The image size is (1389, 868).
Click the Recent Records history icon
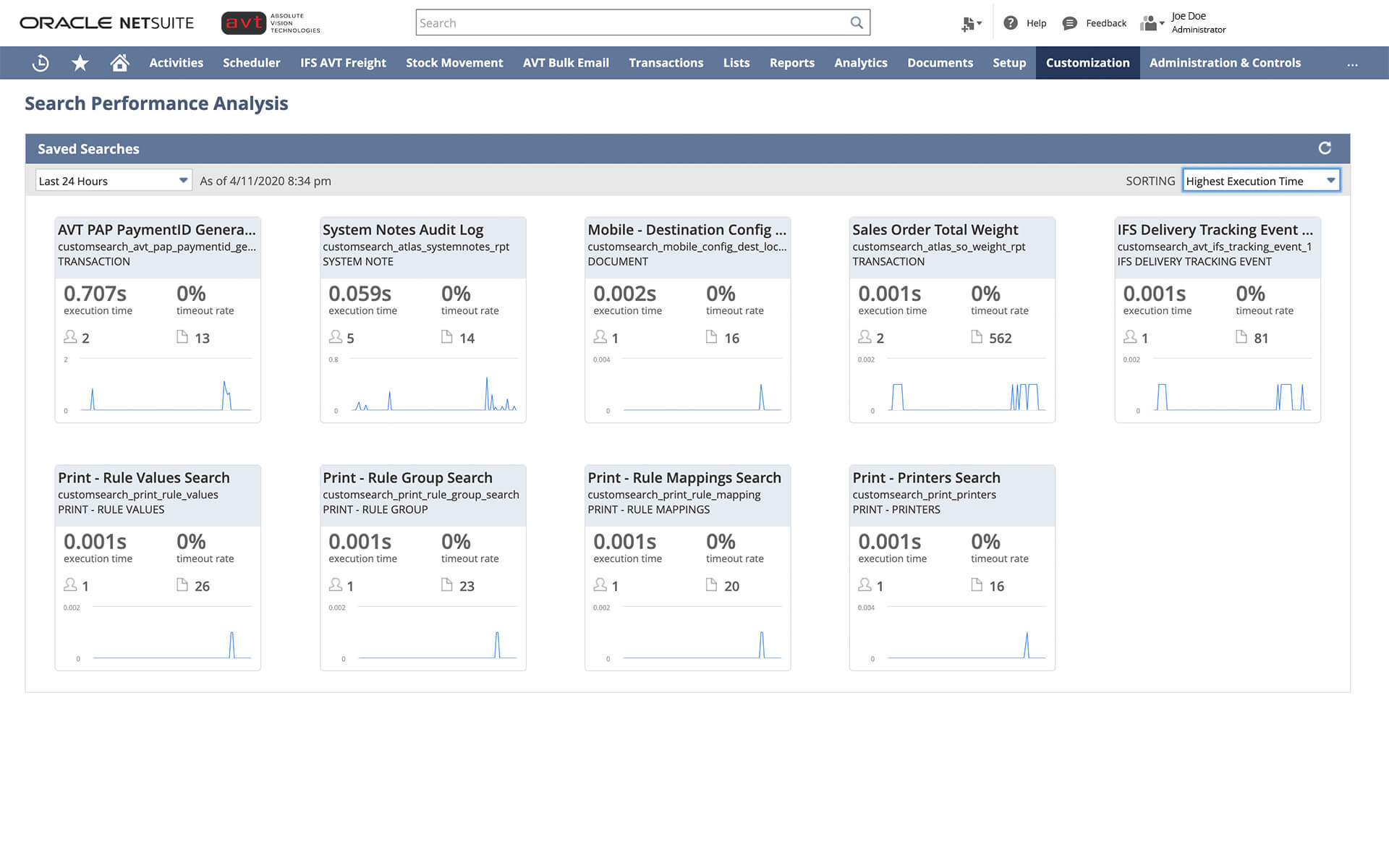[x=41, y=63]
